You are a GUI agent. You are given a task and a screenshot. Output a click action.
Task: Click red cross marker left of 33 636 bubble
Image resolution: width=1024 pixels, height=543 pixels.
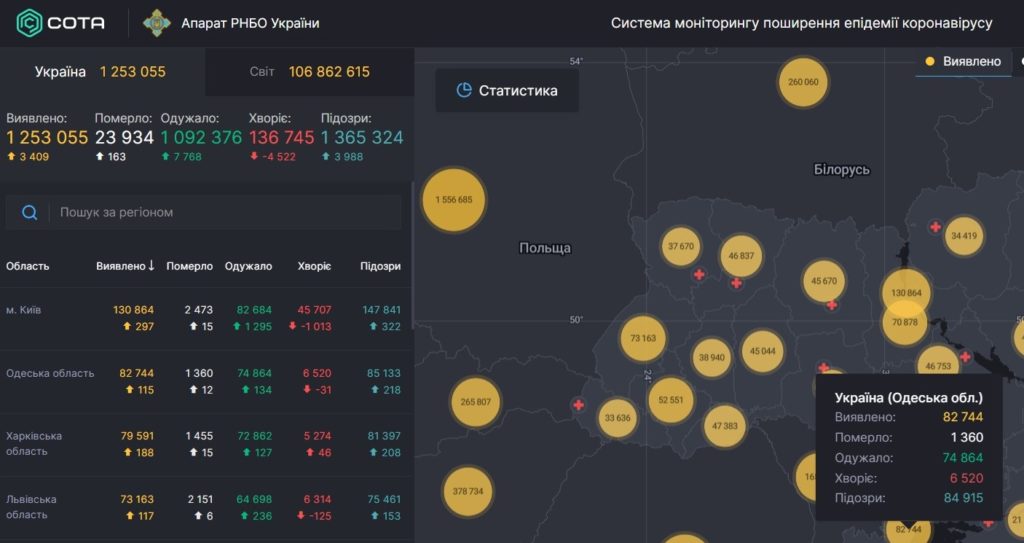[579, 405]
